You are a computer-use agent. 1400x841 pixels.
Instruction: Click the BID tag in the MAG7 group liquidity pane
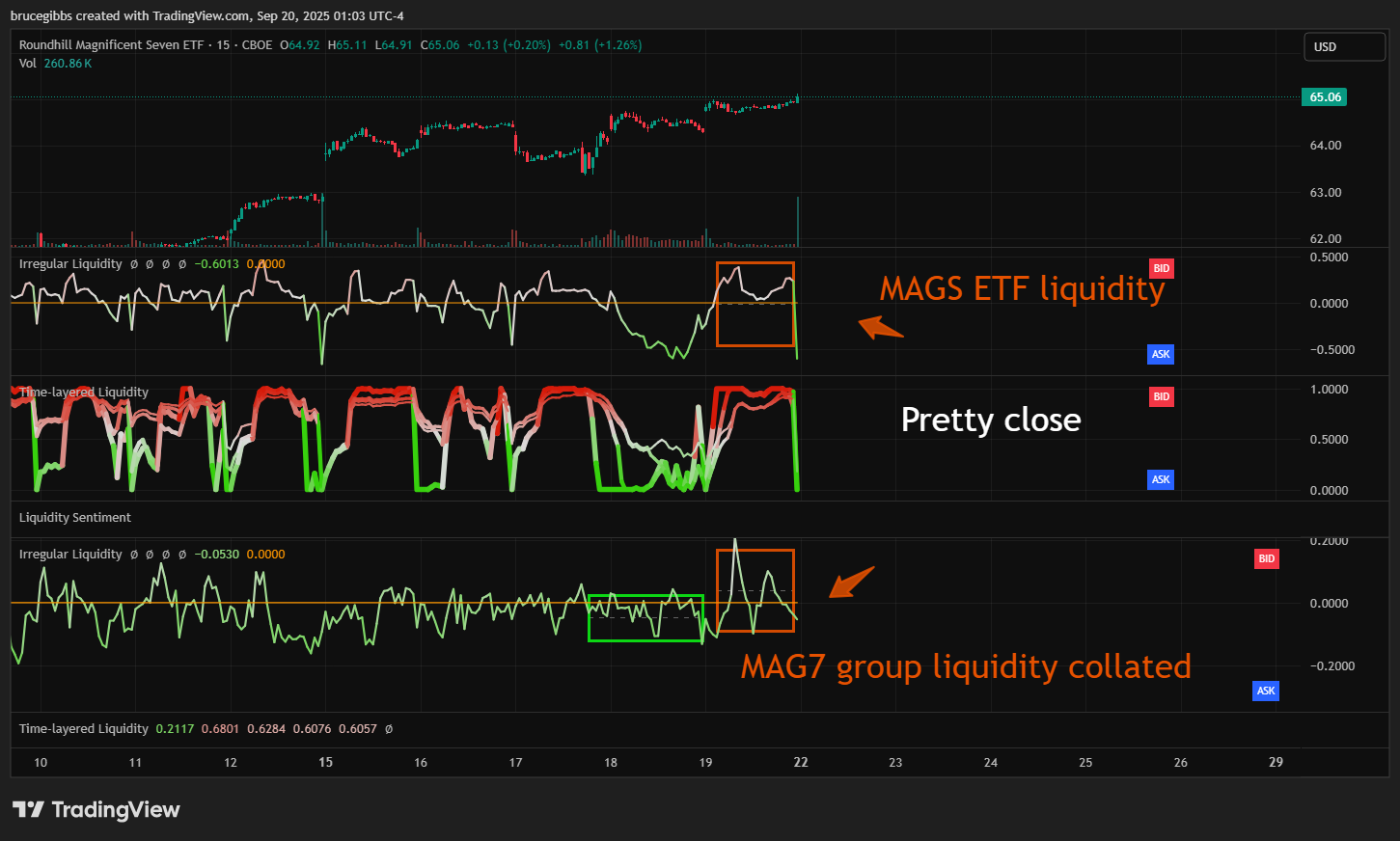click(1267, 558)
